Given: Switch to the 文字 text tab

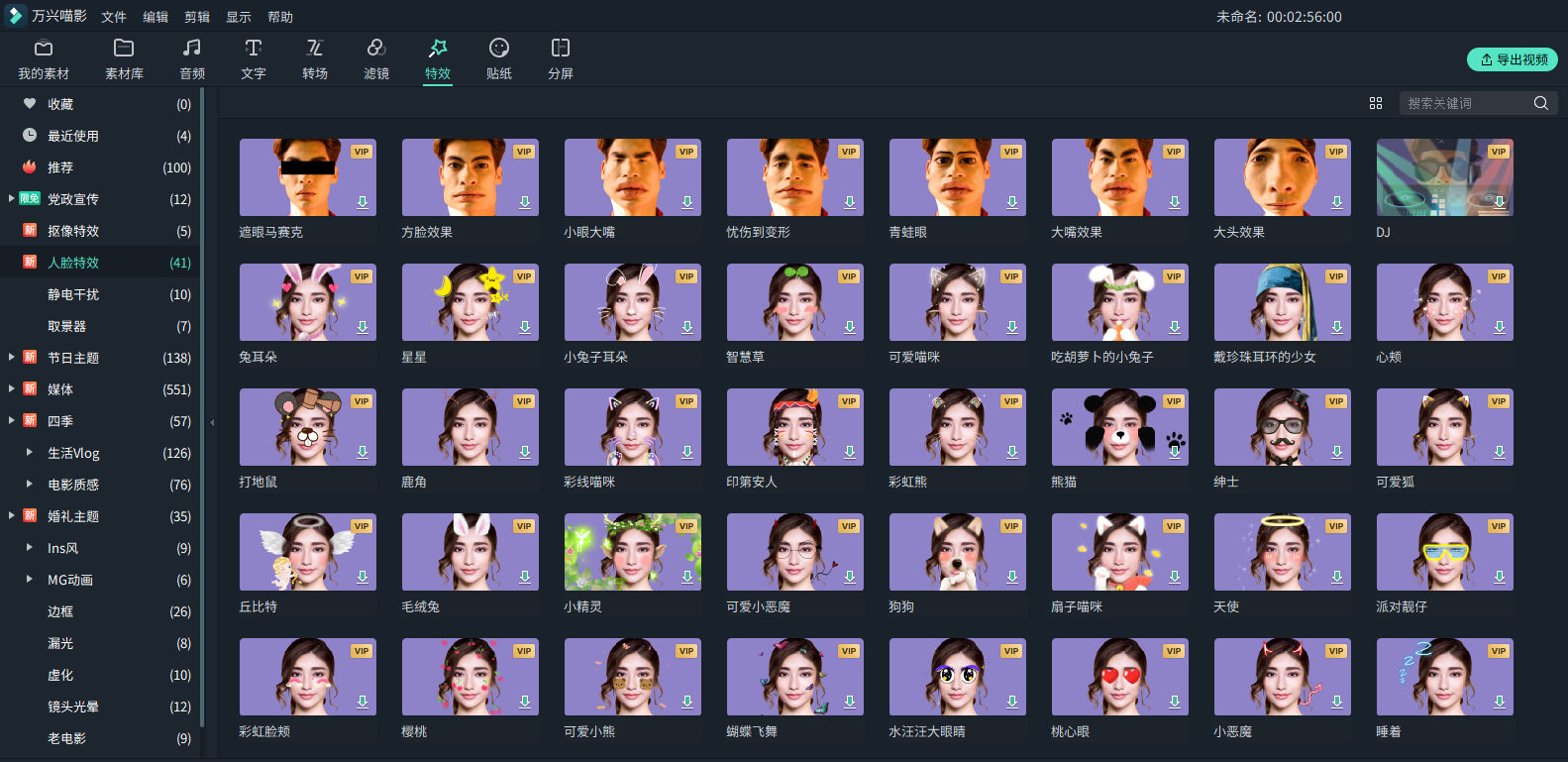Looking at the screenshot, I should coord(254,59).
